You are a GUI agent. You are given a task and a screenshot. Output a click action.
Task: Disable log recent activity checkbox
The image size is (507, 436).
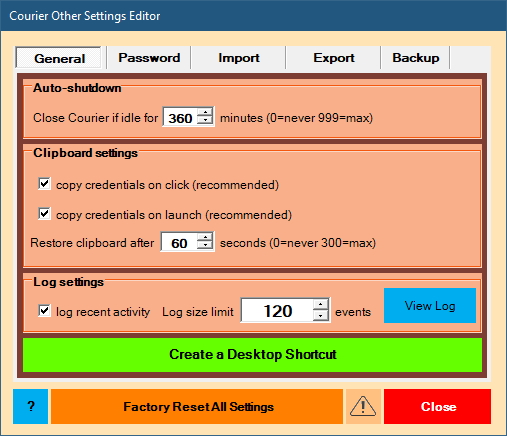(45, 311)
